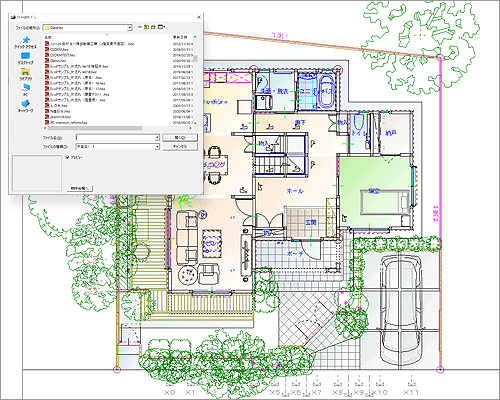Toggle the preview checkbox
This screenshot has height=400, width=500.
pyautogui.click(x=67, y=157)
